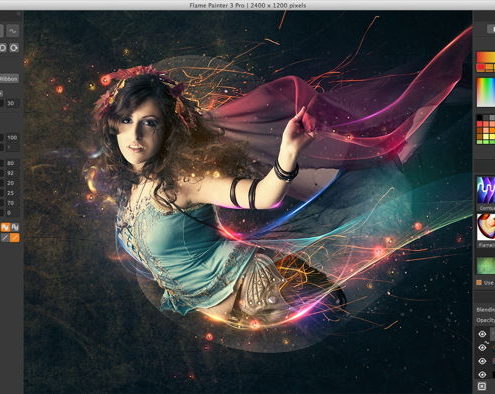
Task: Pick the orange swatch under the gradient bar
Action: tap(489, 68)
